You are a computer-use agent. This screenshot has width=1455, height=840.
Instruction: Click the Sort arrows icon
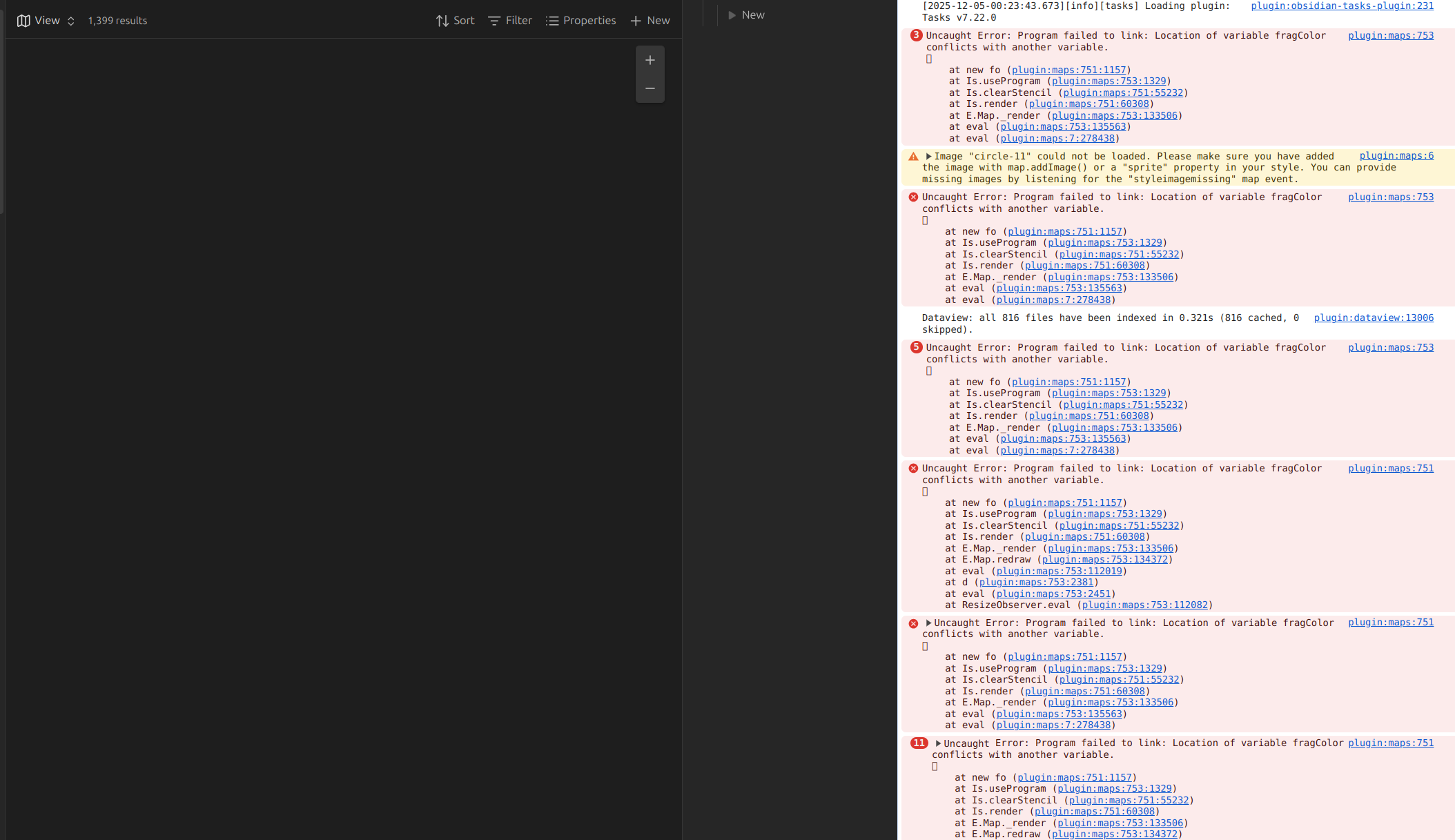click(442, 21)
